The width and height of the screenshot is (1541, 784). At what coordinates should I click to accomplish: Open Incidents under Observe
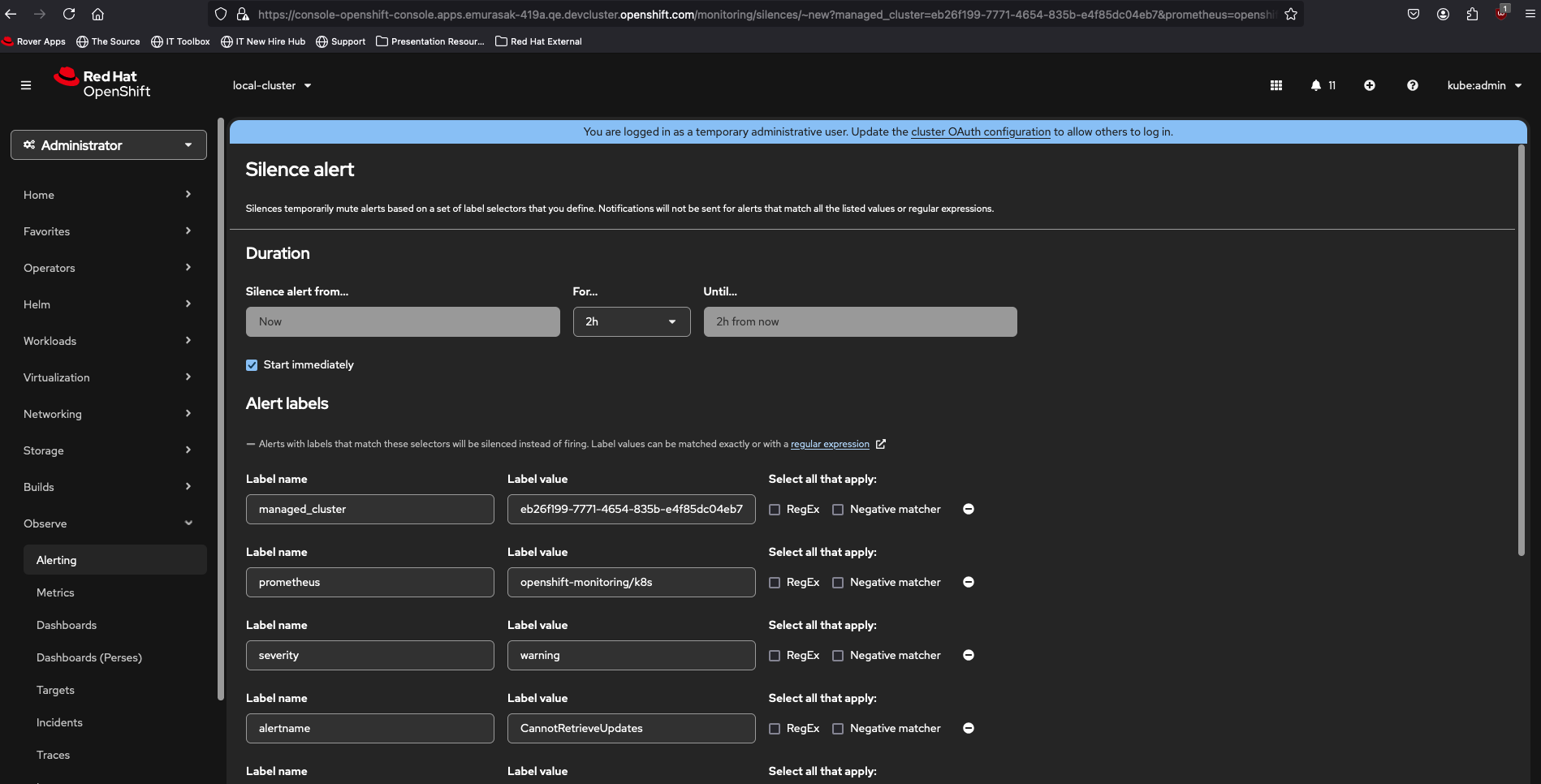[x=115, y=722]
